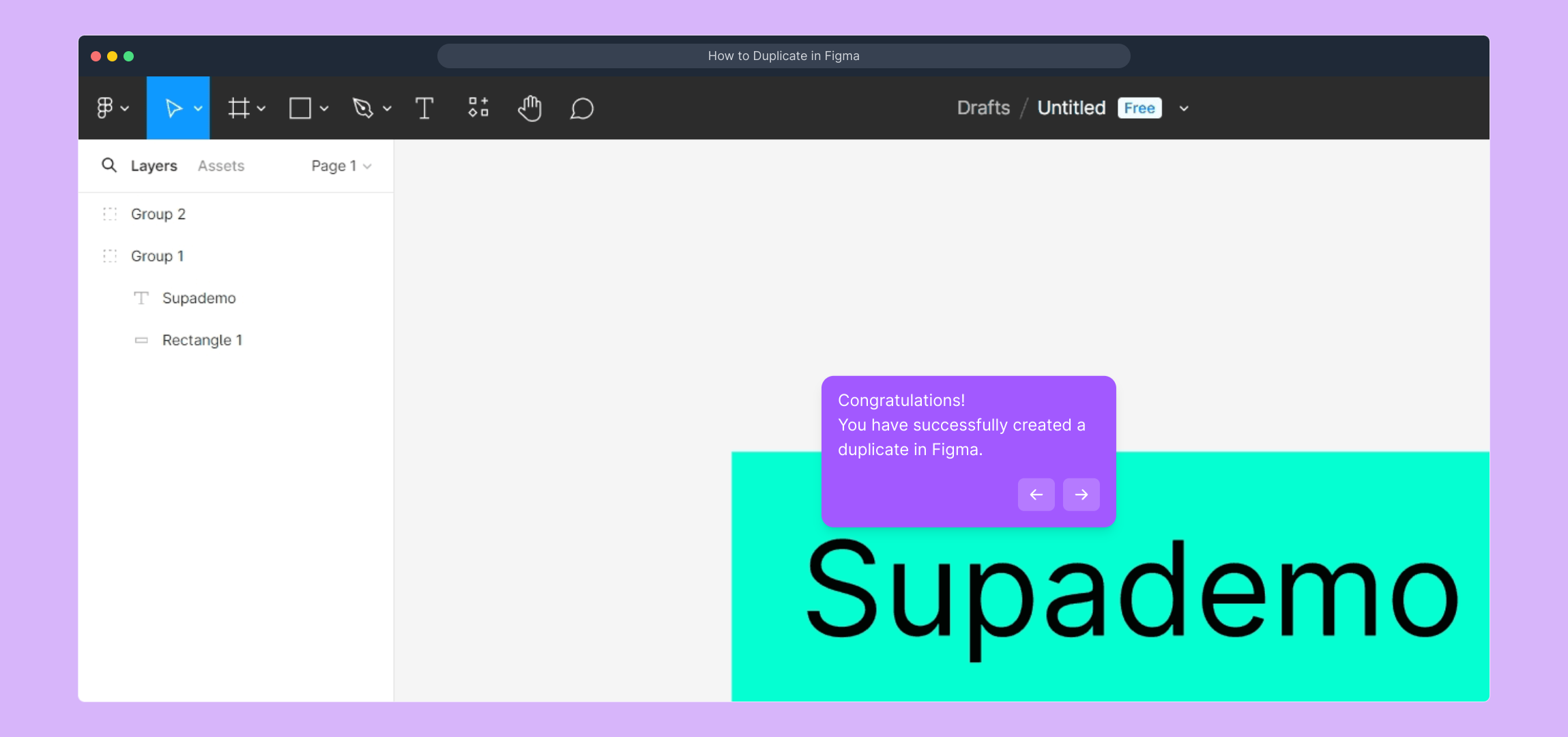Select the Move tool arrow
Screen dimensions: 1568x737
(x=173, y=108)
